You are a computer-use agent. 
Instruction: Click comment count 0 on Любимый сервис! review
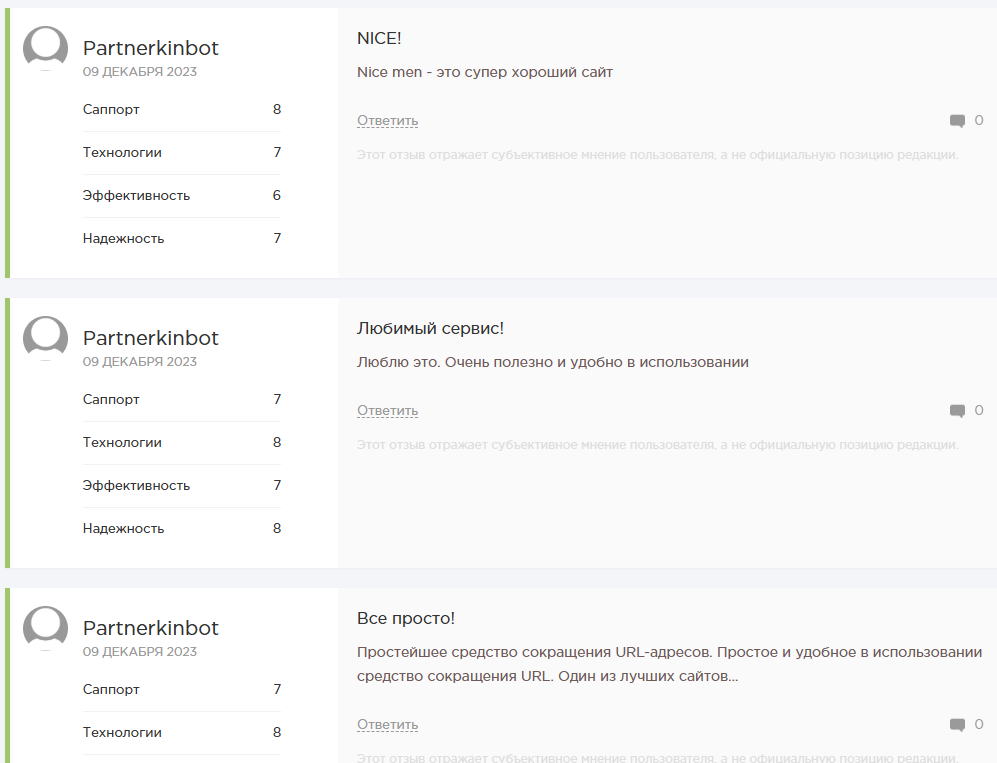point(979,410)
